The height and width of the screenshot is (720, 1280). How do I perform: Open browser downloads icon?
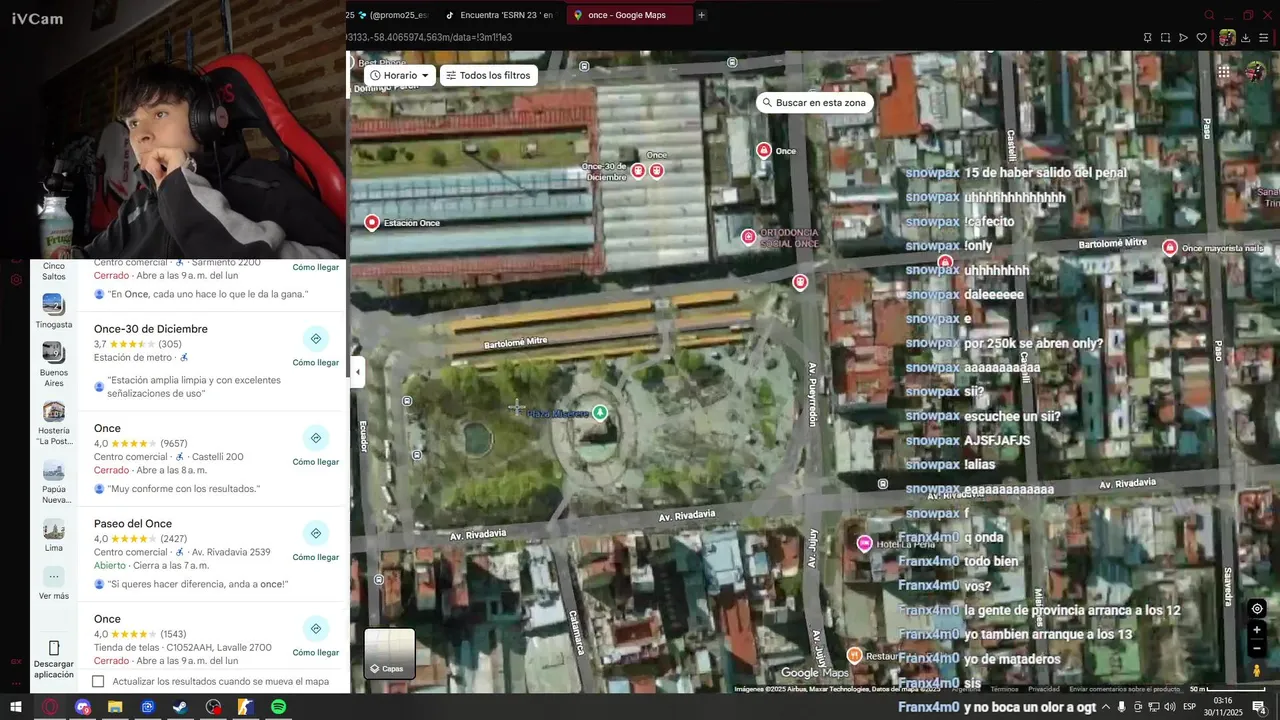(1246, 38)
